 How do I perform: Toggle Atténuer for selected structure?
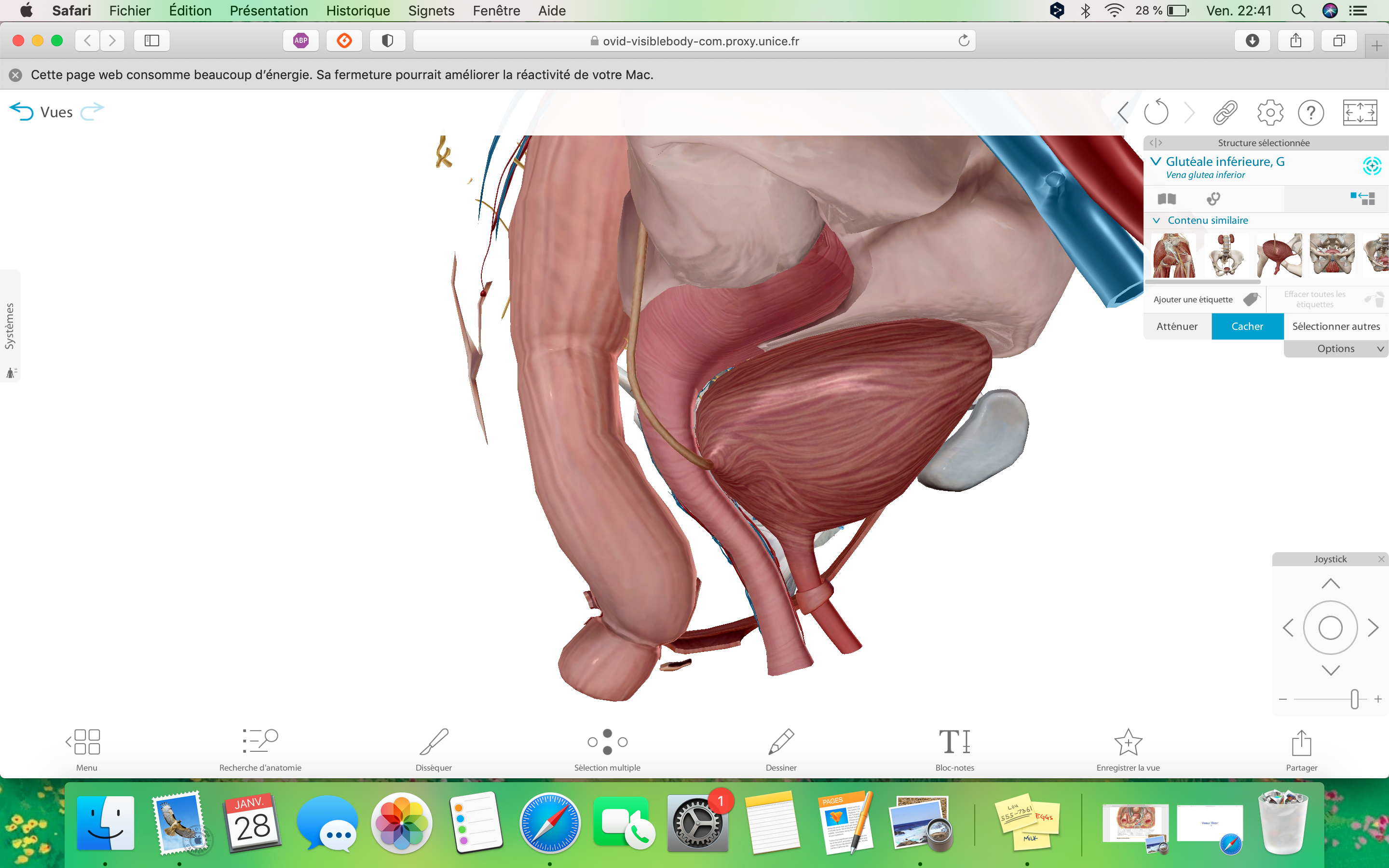[x=1177, y=326]
